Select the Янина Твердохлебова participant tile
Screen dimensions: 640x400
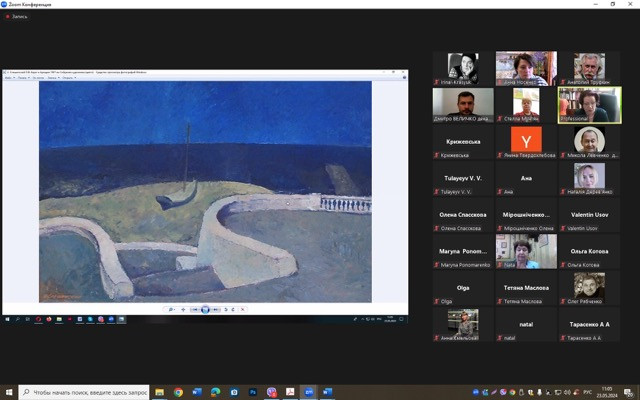(x=526, y=141)
